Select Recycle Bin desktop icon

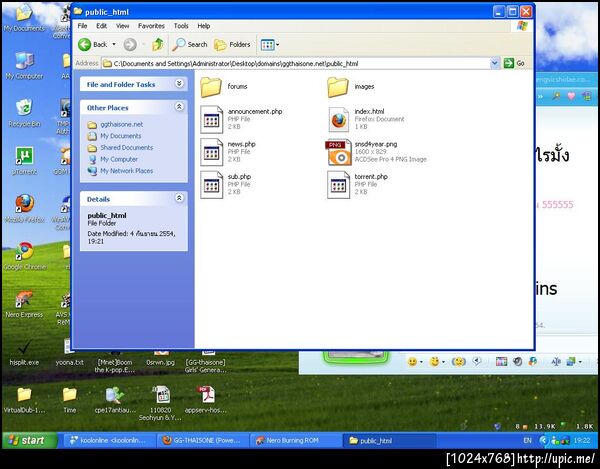point(24,108)
